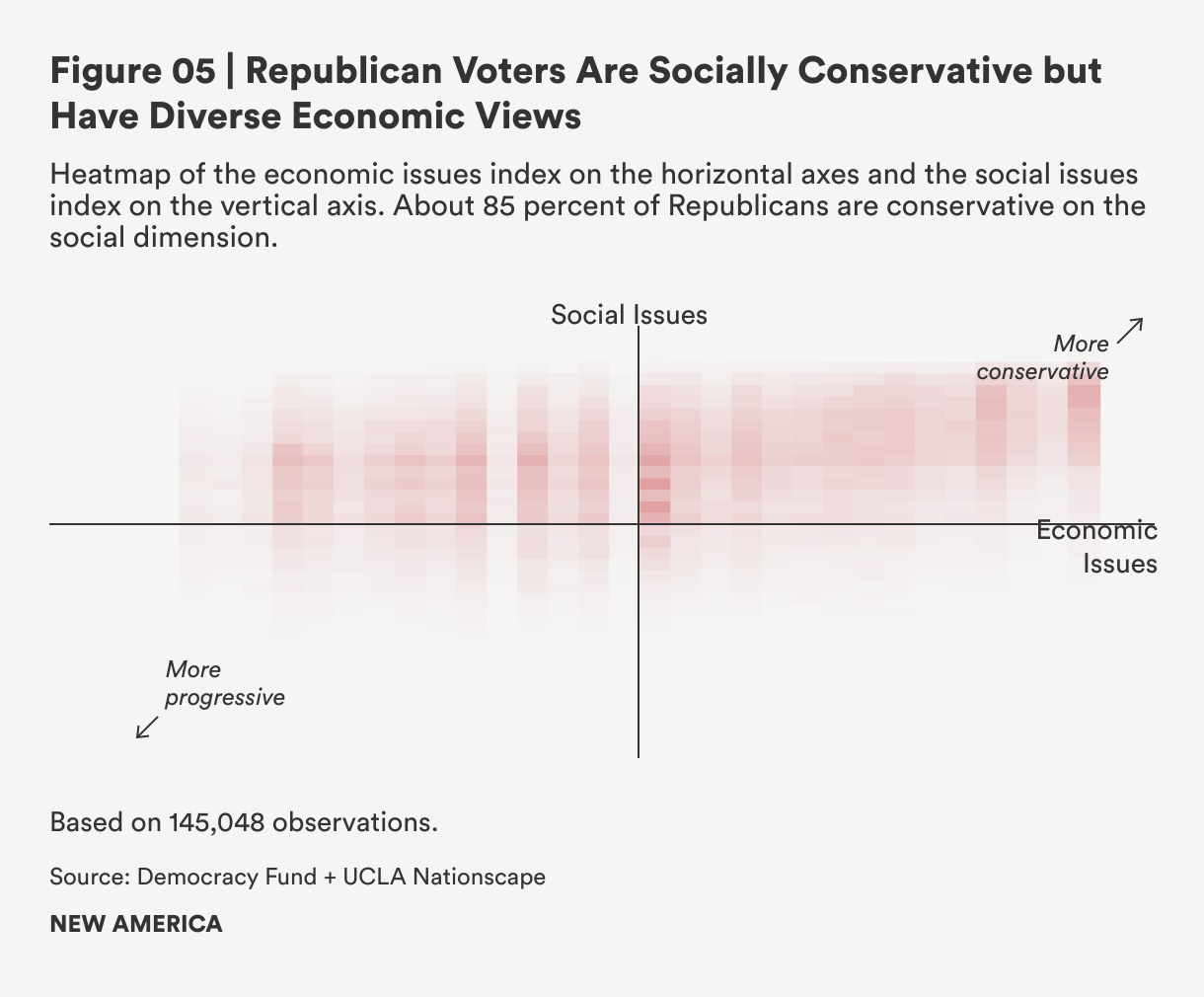Click the "More progressive" annotation text
This screenshot has width=1204, height=997.
tap(224, 683)
